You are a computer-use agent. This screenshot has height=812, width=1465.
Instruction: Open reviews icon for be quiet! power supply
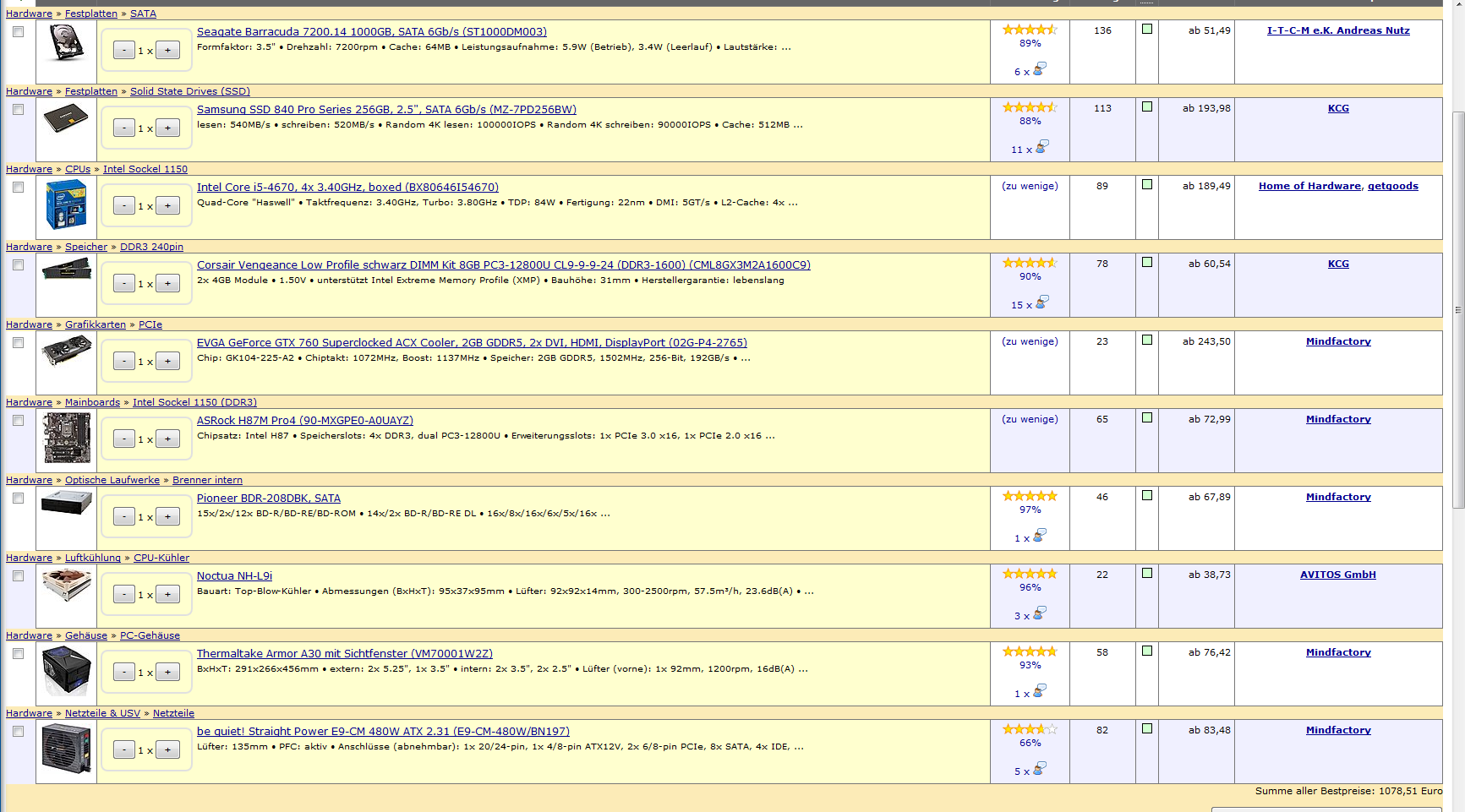1040,768
